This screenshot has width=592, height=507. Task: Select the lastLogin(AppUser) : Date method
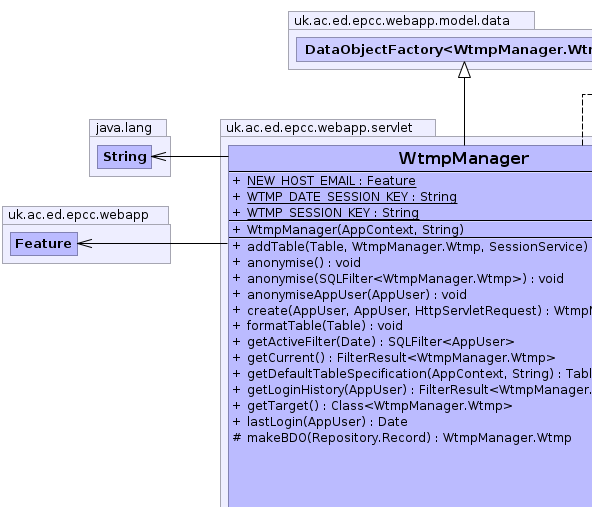click(327, 422)
